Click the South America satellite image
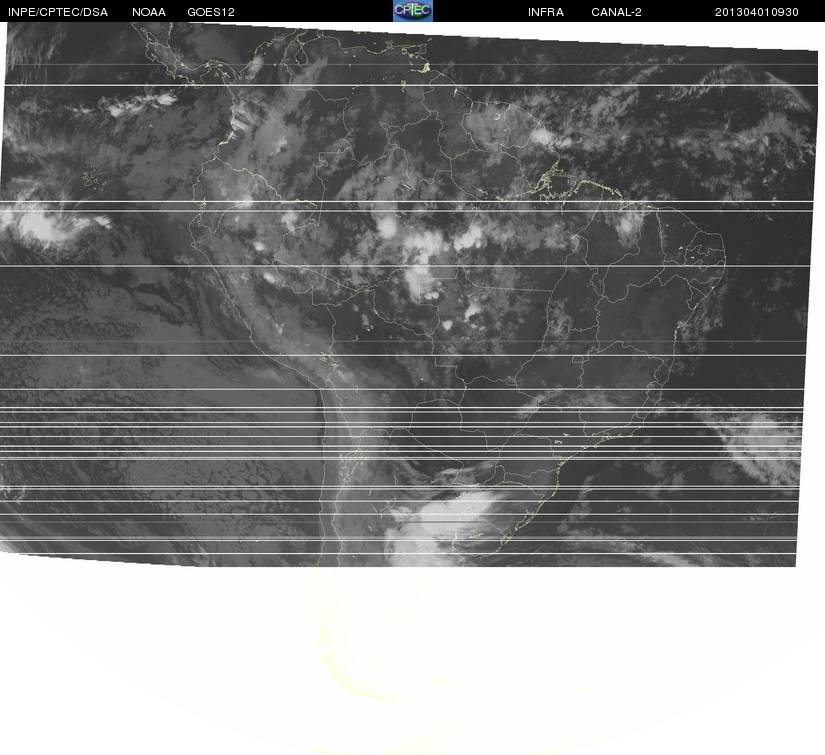 pos(409,295)
